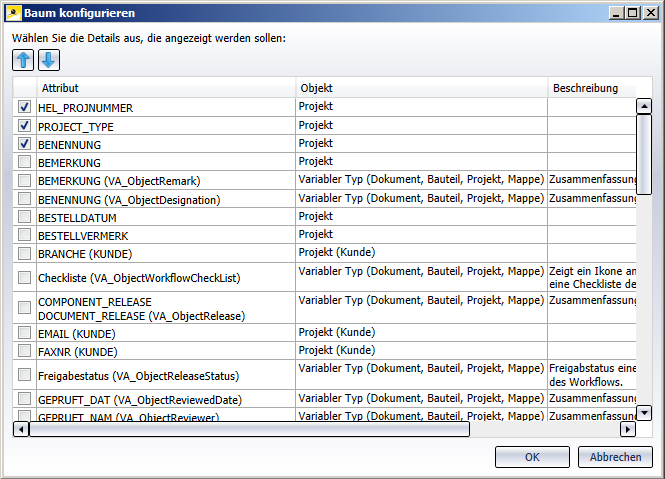Click horizontal scrollbar right arrow
This screenshot has height=479, width=665.
point(628,429)
